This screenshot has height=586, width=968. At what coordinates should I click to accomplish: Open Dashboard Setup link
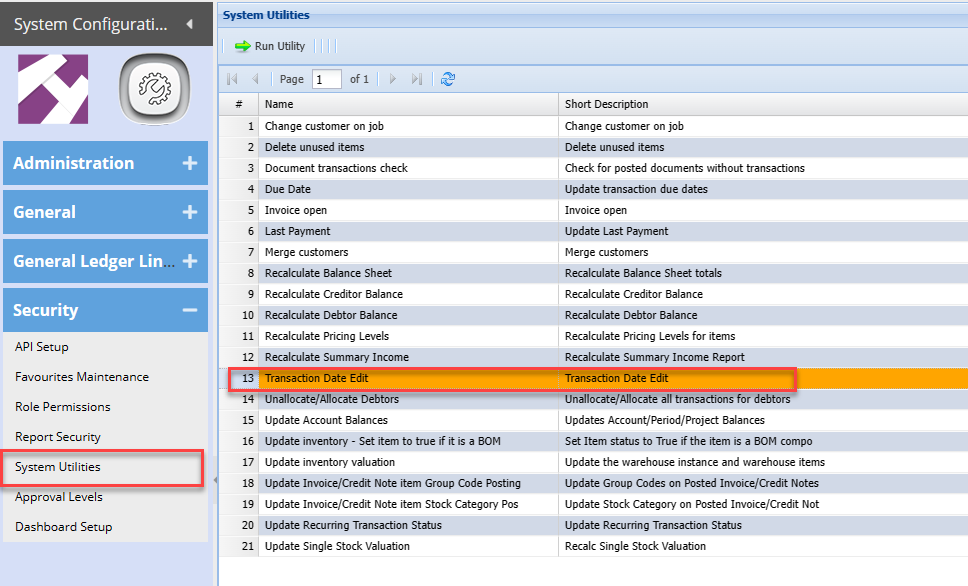pos(63,527)
